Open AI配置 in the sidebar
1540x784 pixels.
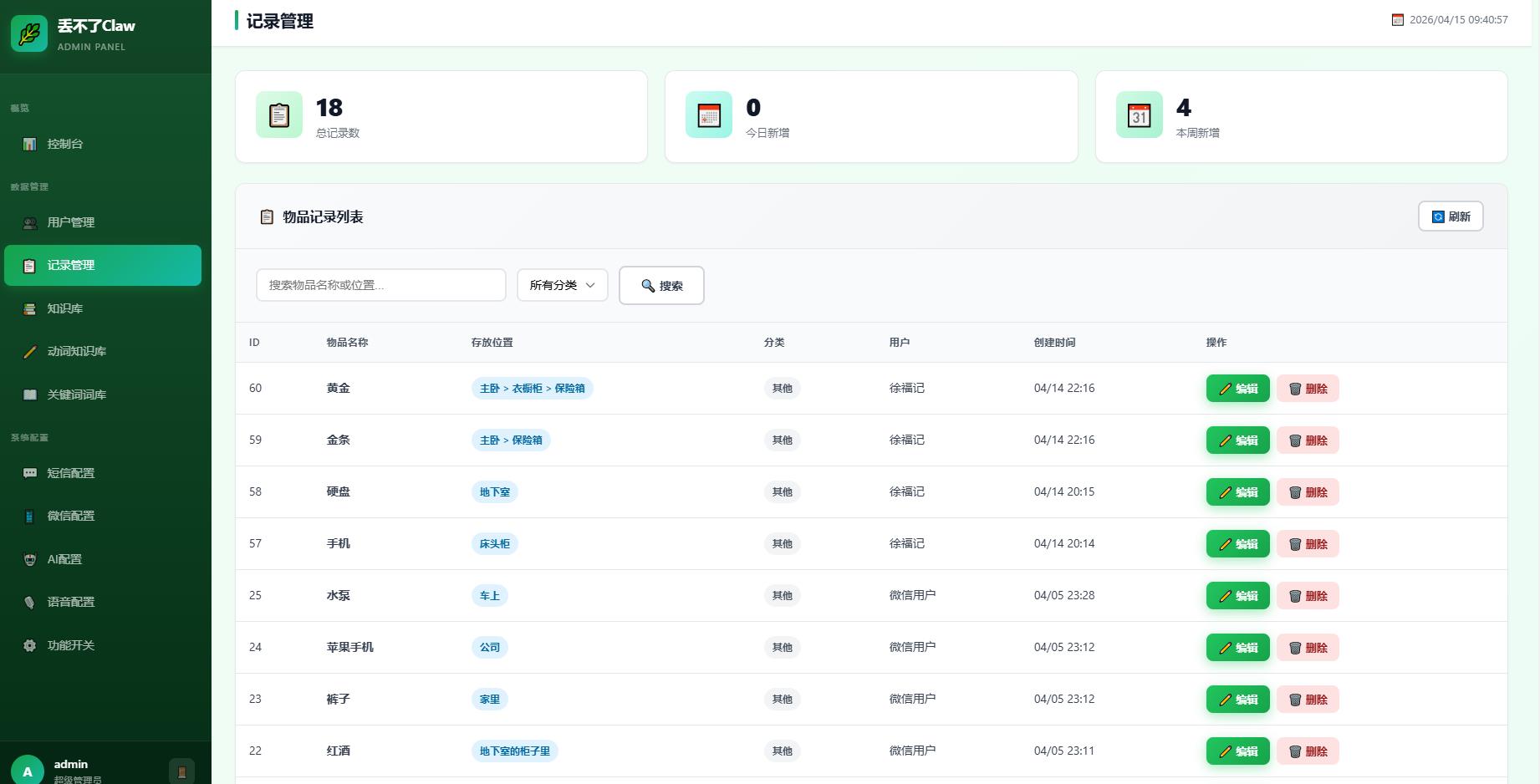point(64,559)
